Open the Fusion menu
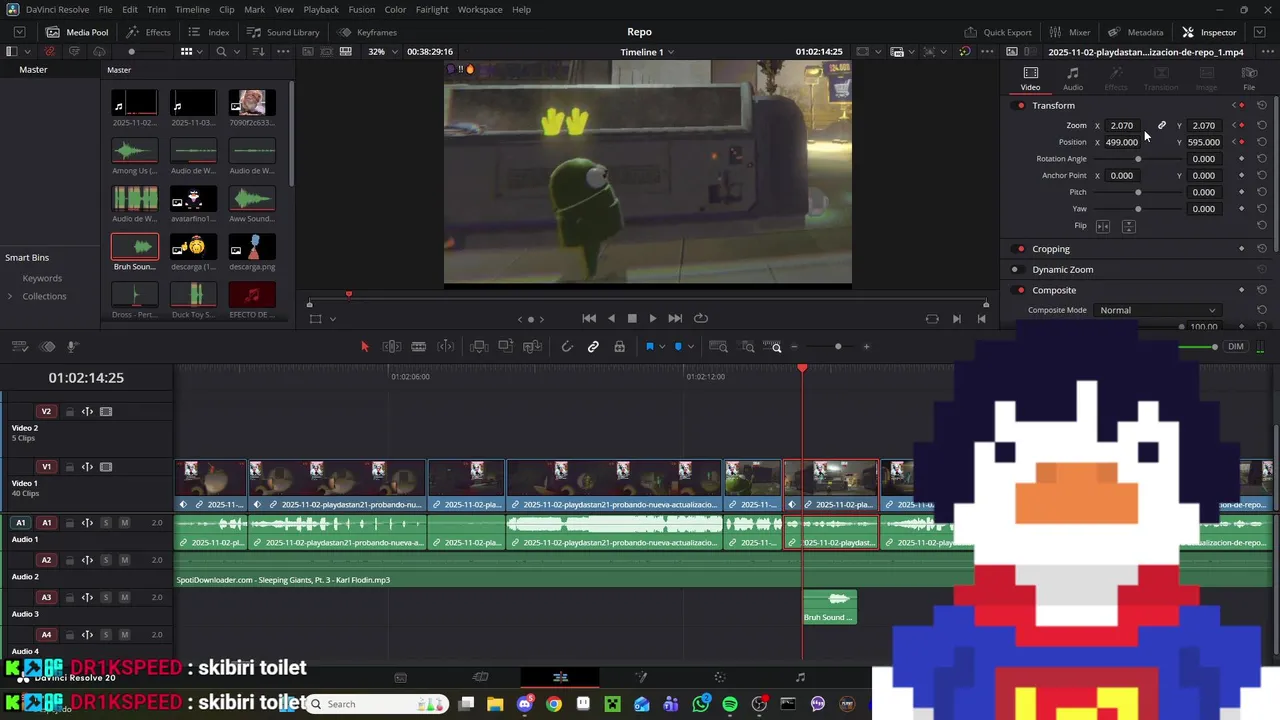The height and width of the screenshot is (720, 1280). (x=362, y=9)
